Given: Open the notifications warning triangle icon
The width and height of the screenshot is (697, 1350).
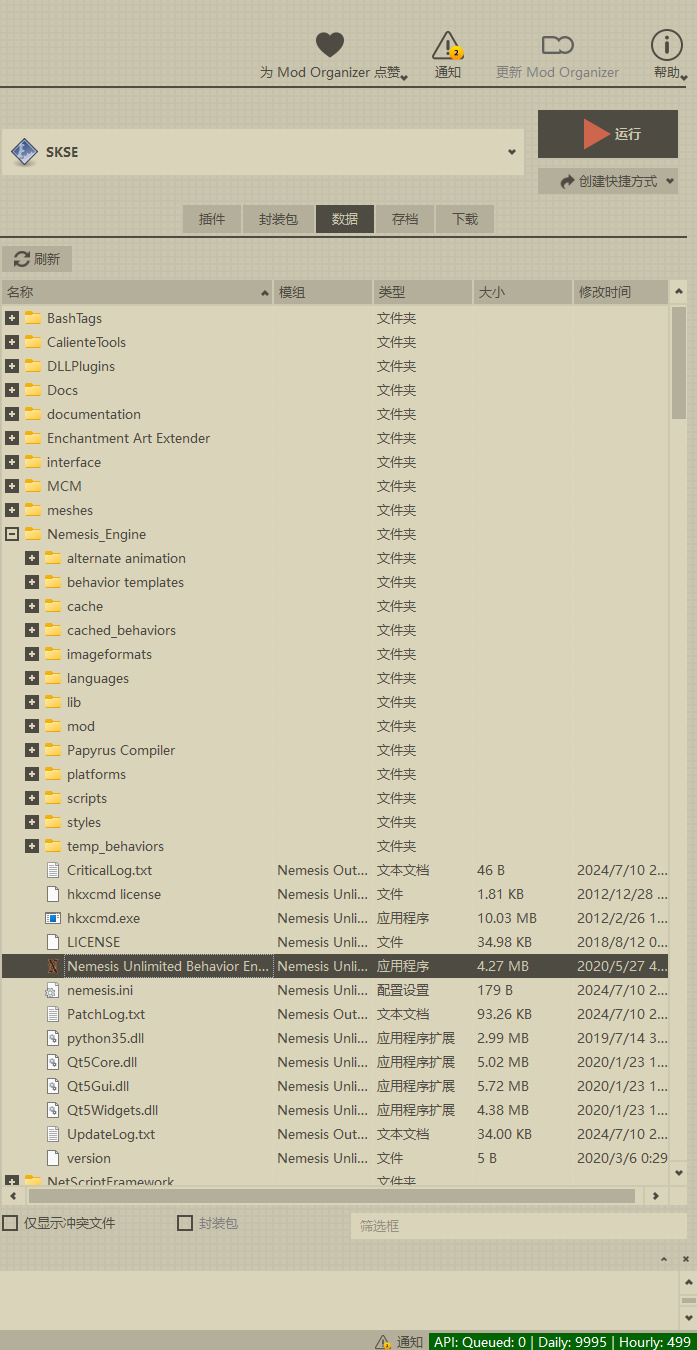Looking at the screenshot, I should pos(447,46).
